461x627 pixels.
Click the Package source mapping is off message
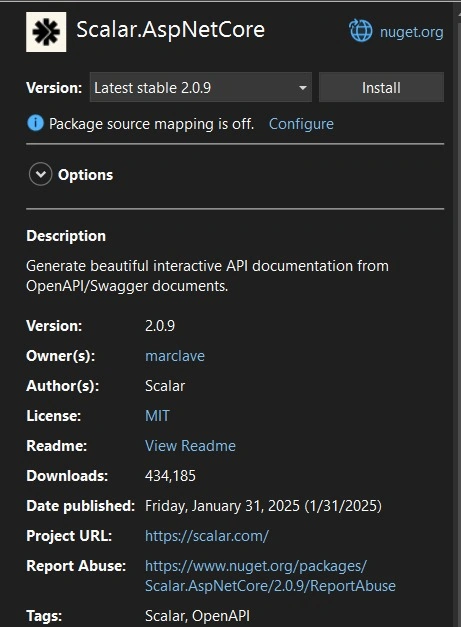[151, 124]
